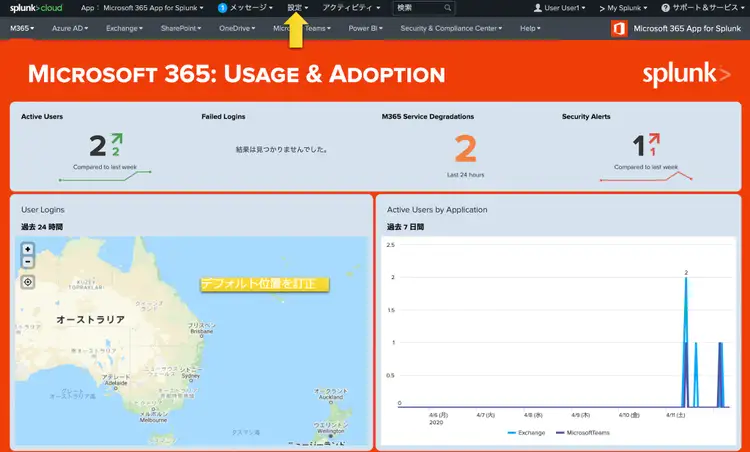750x452 pixels.
Task: Click the splunk>cloud logo
Action: click(36, 8)
